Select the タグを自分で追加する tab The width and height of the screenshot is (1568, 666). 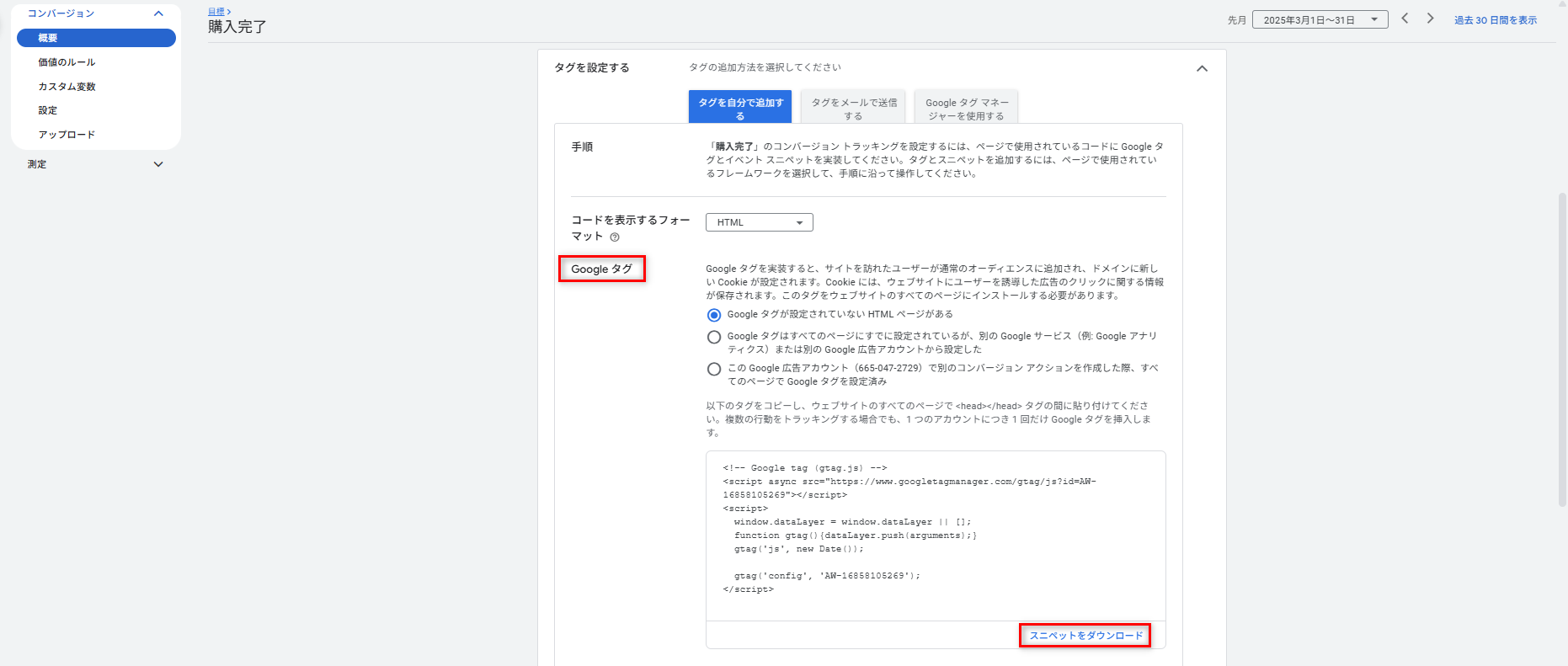(x=740, y=107)
